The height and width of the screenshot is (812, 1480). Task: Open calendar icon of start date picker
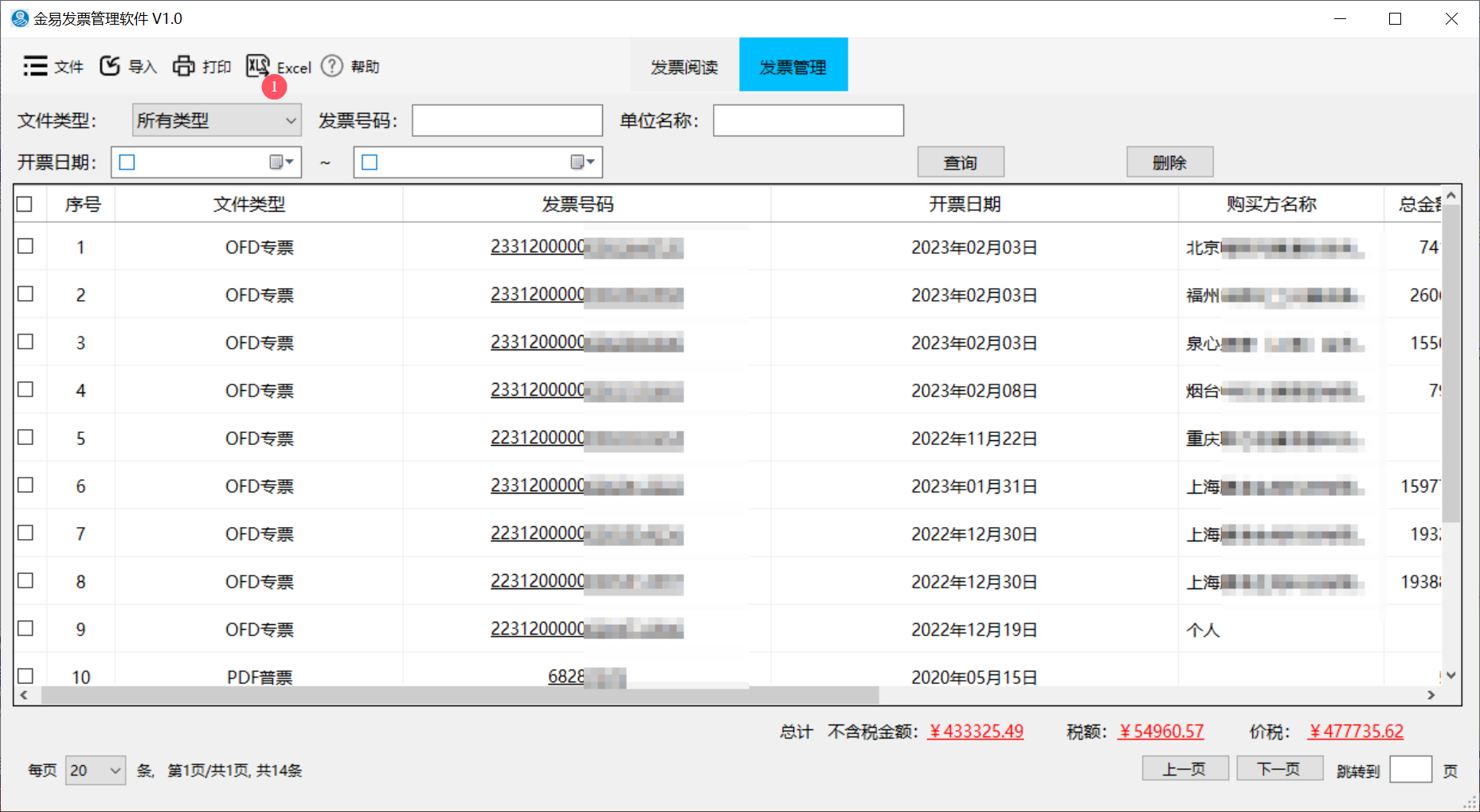pos(281,162)
